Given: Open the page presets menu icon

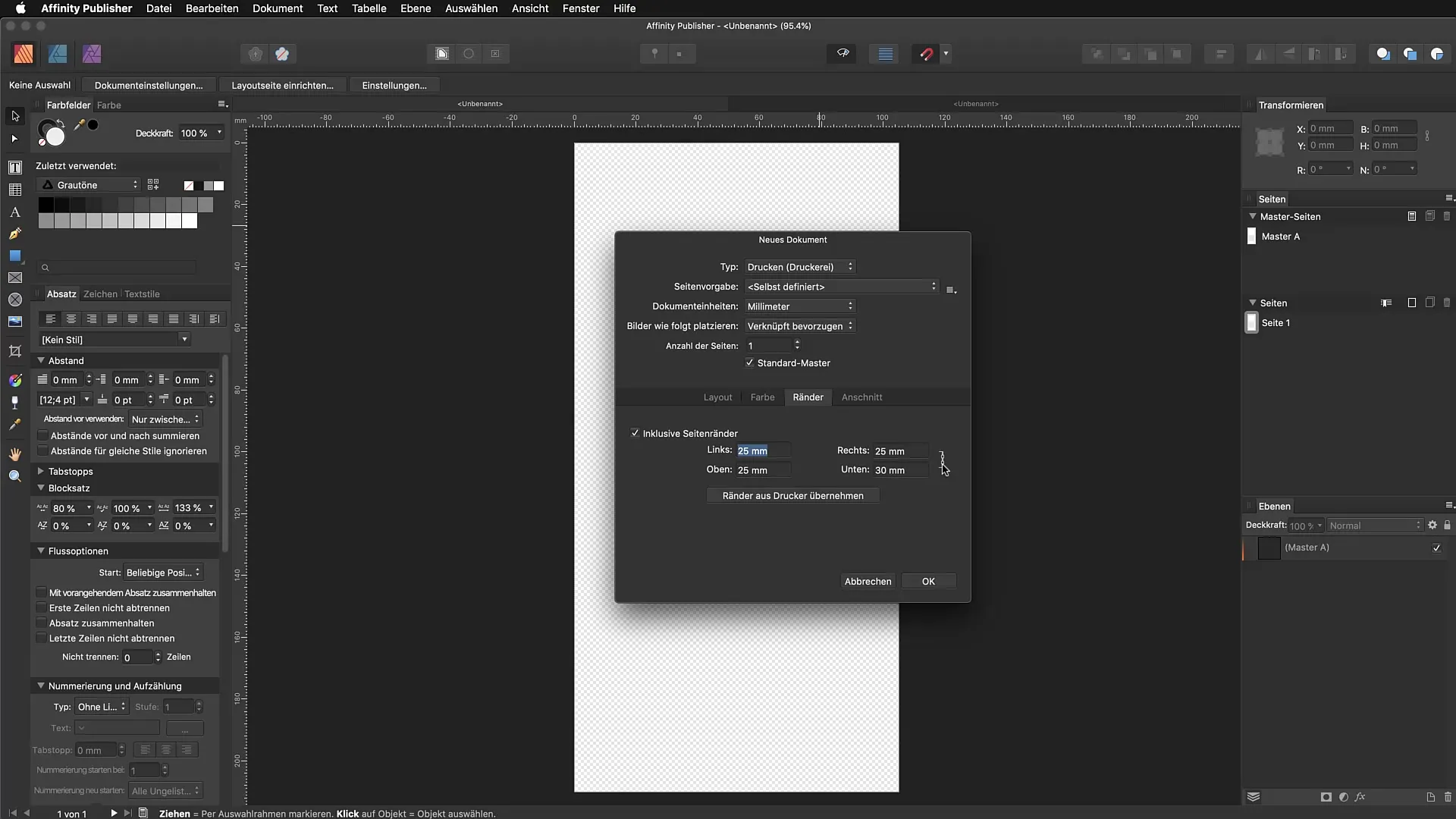Looking at the screenshot, I should tap(951, 290).
